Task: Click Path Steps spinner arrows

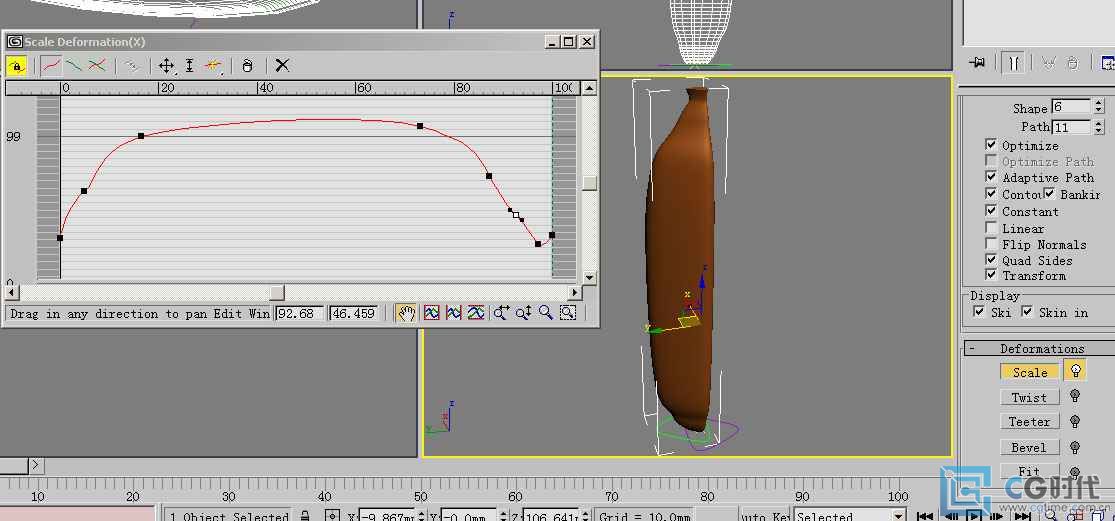Action: pyautogui.click(x=1099, y=127)
